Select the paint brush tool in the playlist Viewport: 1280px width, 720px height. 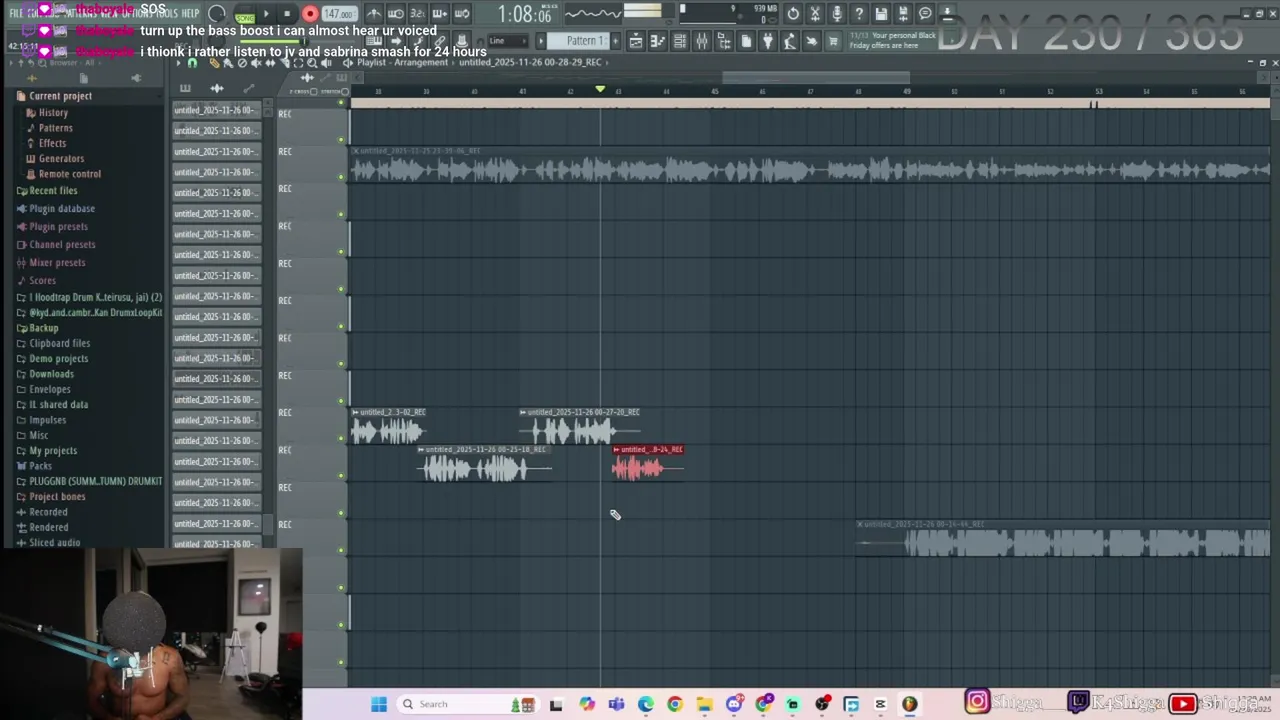click(x=228, y=63)
